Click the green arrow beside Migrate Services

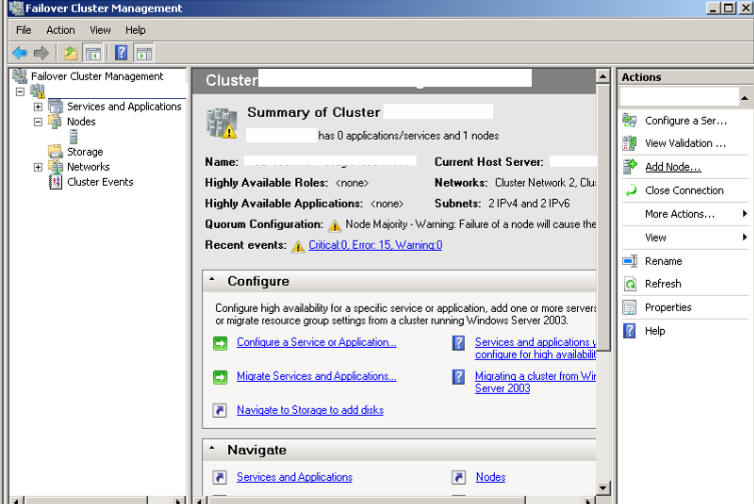220,377
